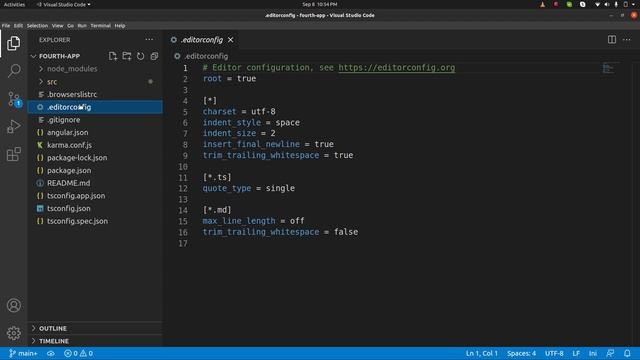Open errors and warnings problems indicator
The image size is (640, 360).
[x=78, y=353]
